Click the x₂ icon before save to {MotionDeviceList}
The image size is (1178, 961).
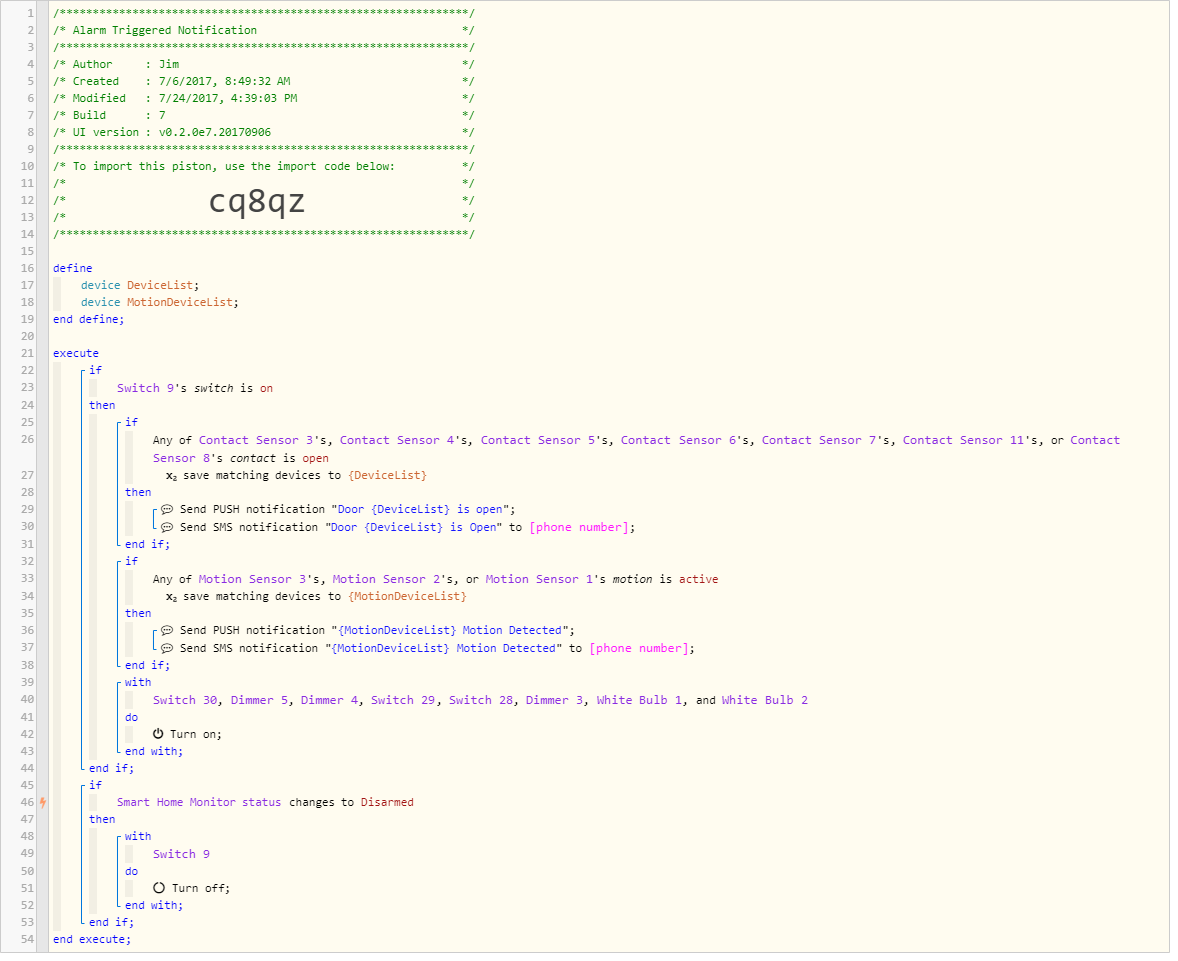tap(171, 597)
